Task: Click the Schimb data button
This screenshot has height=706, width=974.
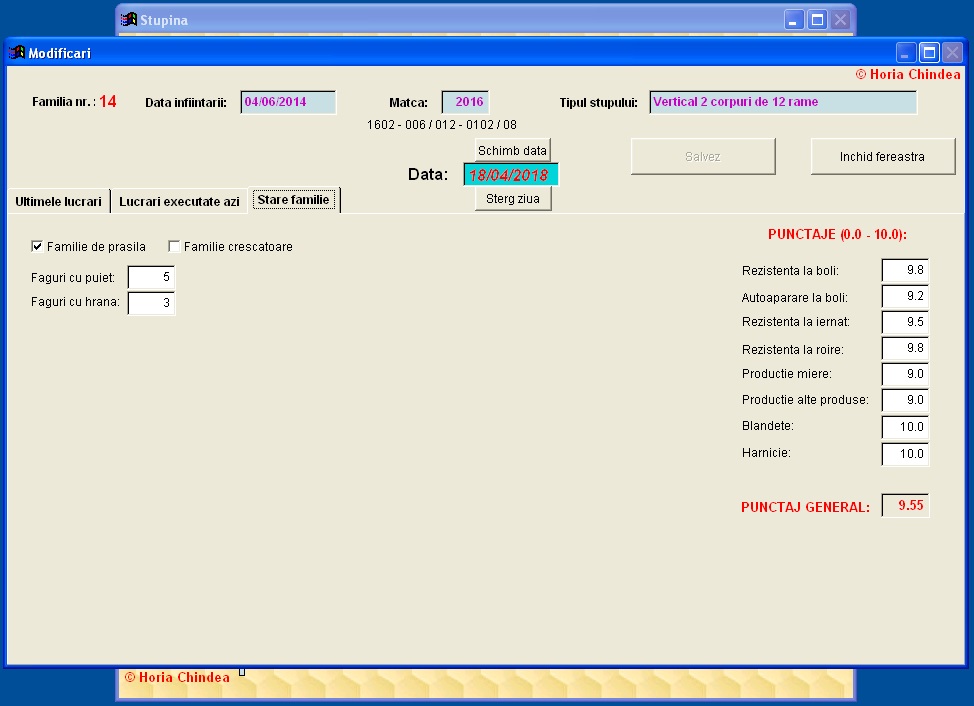Action: point(512,150)
